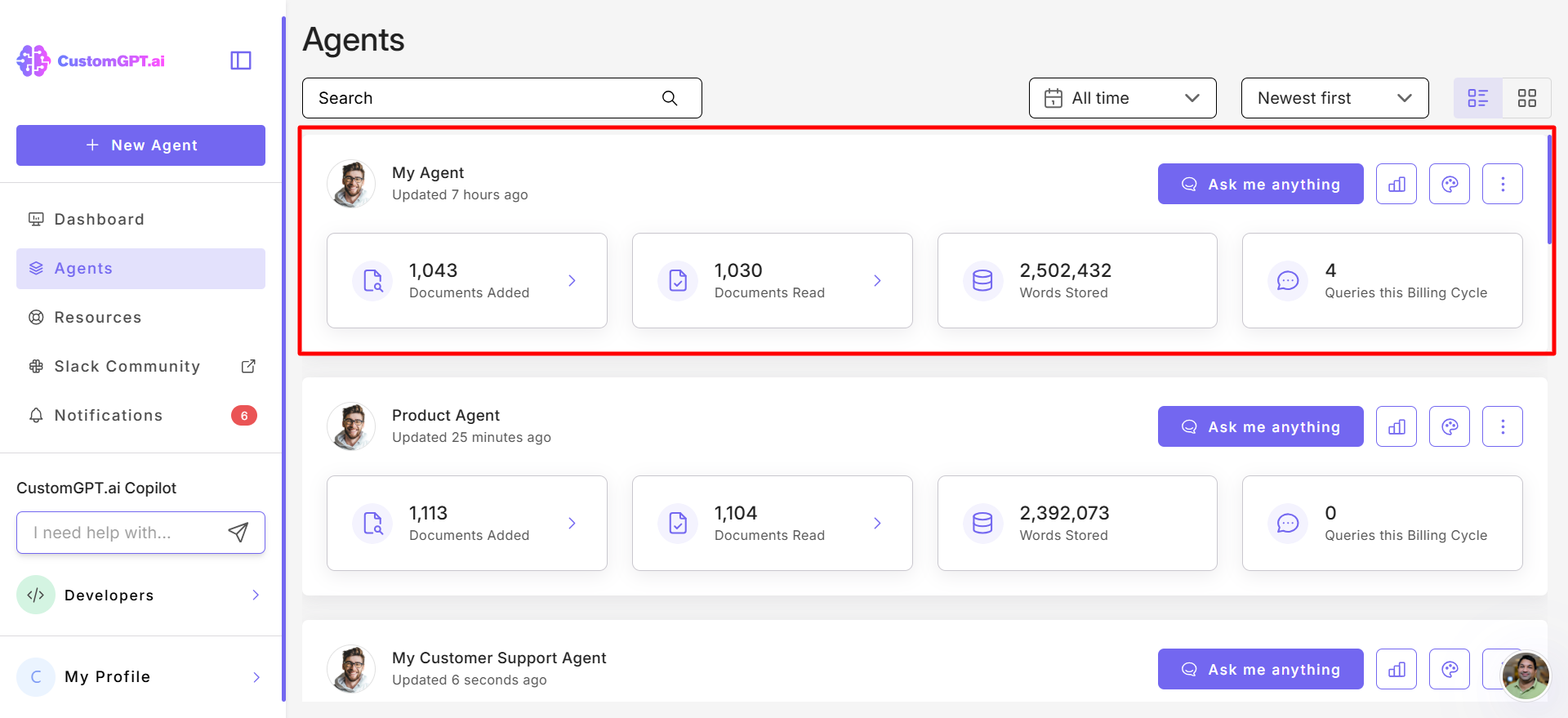Click the database icon on 2,502,432 Words Stored

(x=983, y=281)
